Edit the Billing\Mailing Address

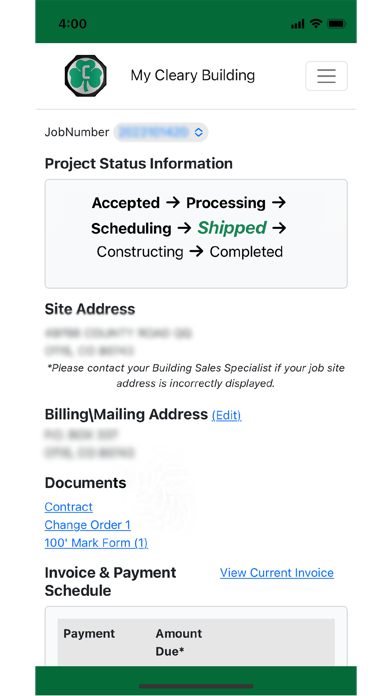point(226,415)
